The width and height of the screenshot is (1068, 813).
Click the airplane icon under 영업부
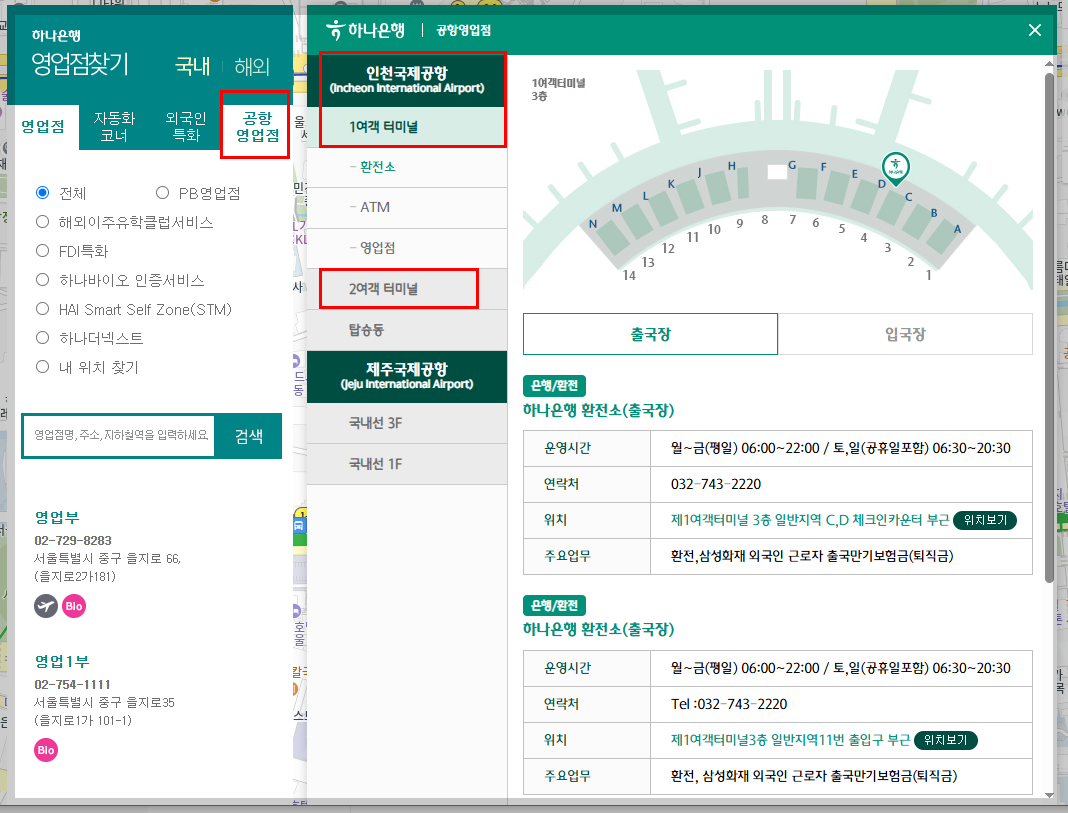pos(46,606)
